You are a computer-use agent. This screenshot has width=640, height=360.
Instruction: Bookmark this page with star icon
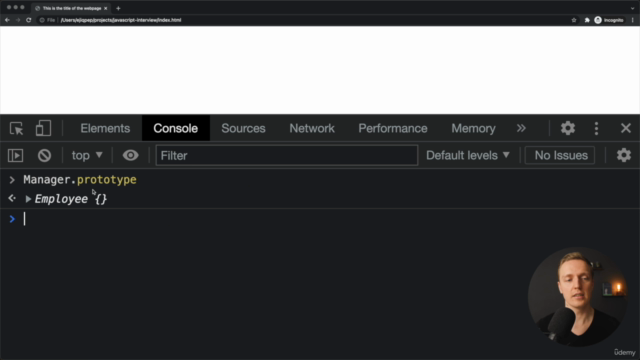click(x=574, y=20)
